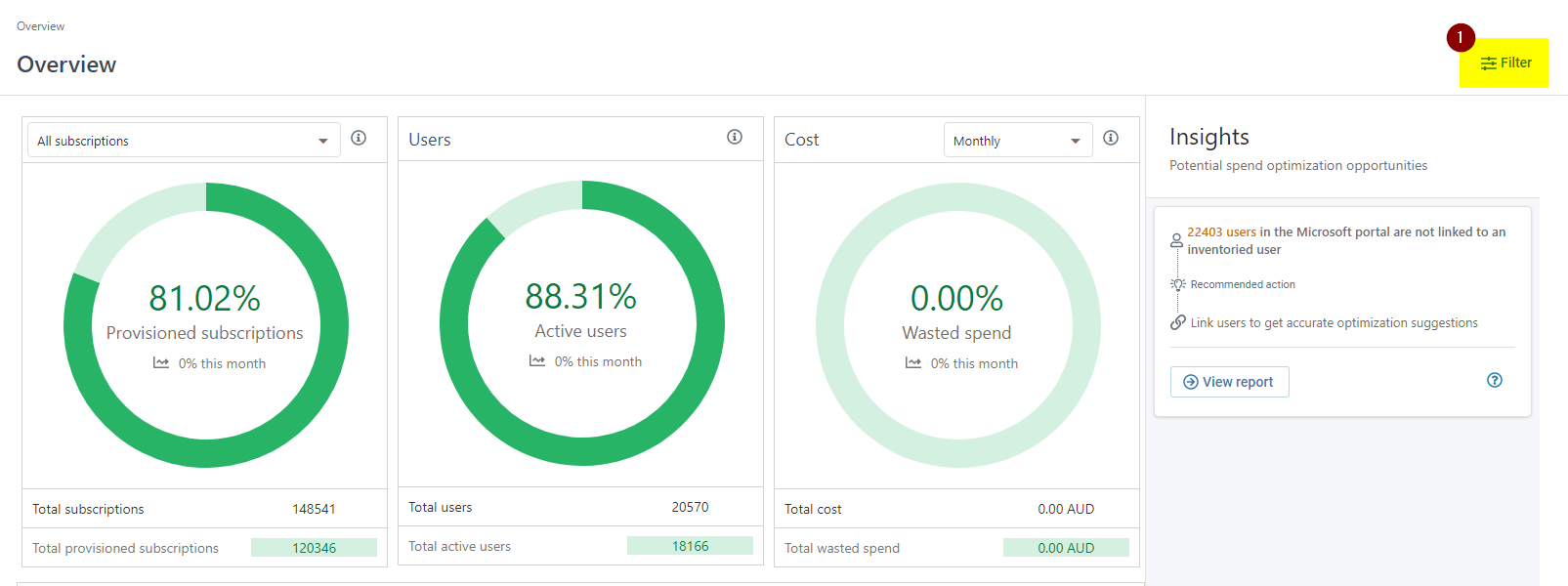
Task: Click the link icon beside Link users suggestion
Action: (1178, 322)
